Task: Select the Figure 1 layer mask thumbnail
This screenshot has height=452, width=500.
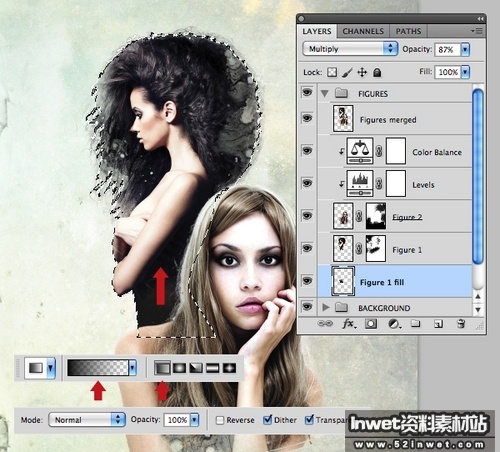Action: tap(376, 249)
